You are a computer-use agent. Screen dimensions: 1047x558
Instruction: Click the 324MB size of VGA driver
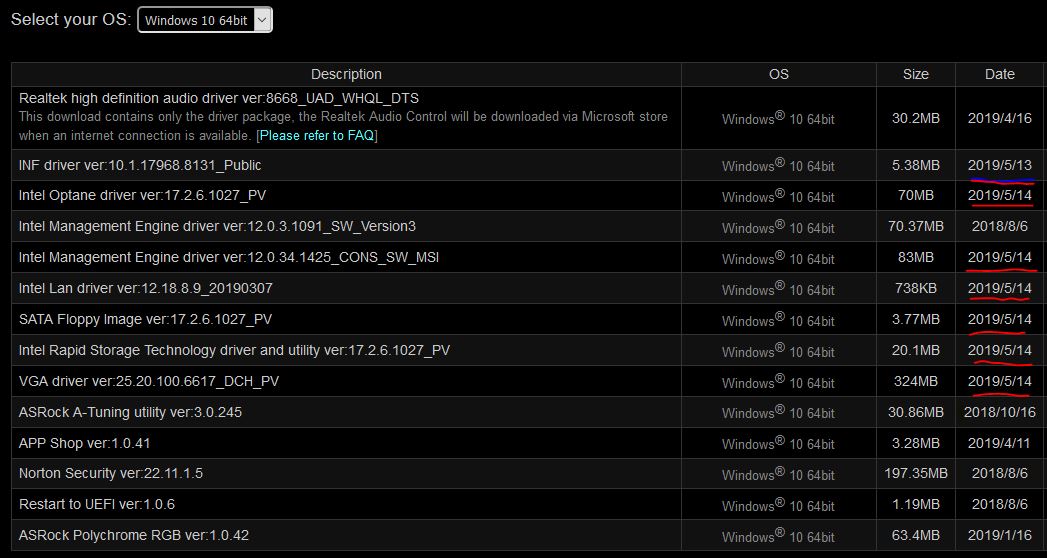click(915, 381)
